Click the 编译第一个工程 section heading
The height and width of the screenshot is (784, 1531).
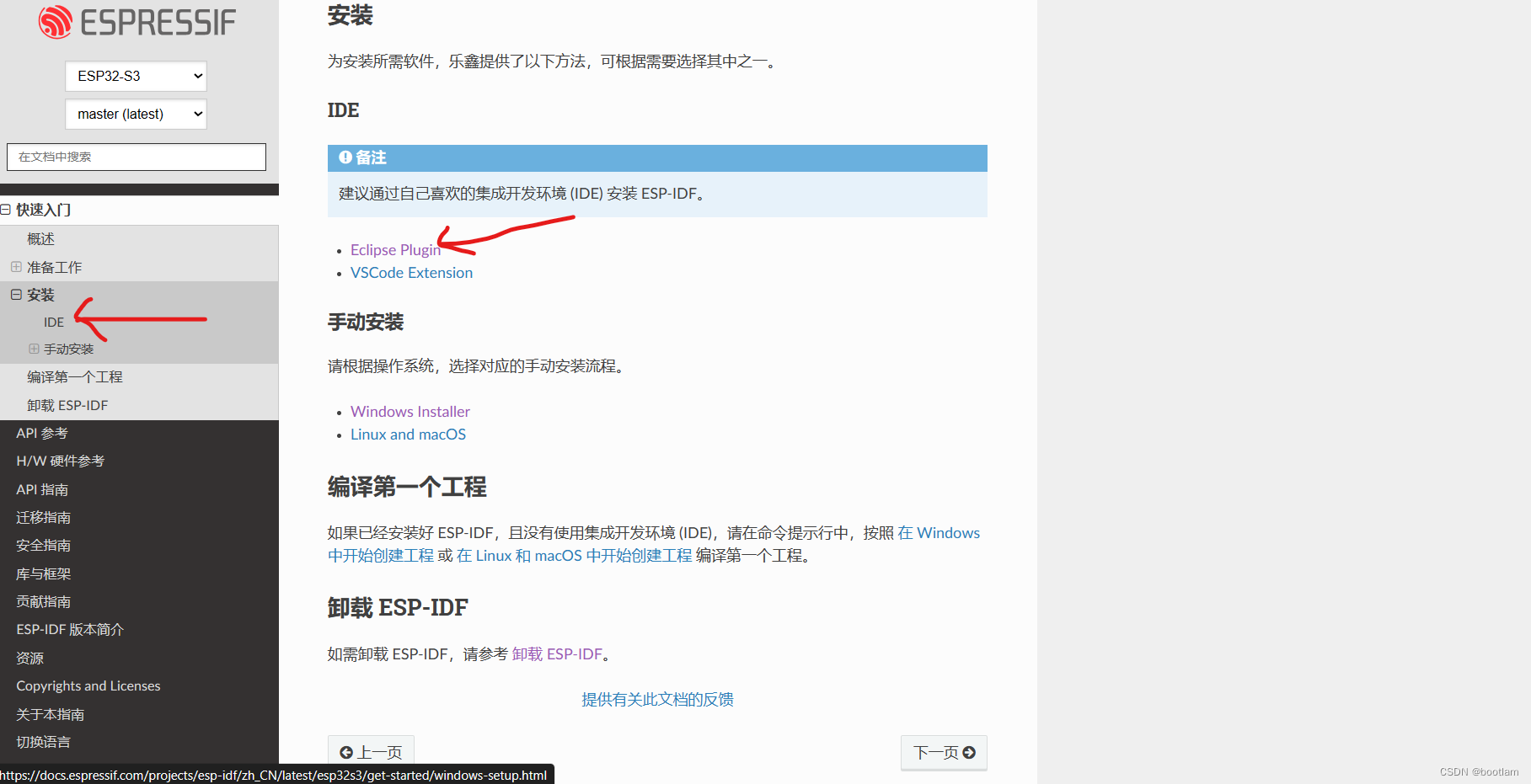pyautogui.click(x=407, y=487)
